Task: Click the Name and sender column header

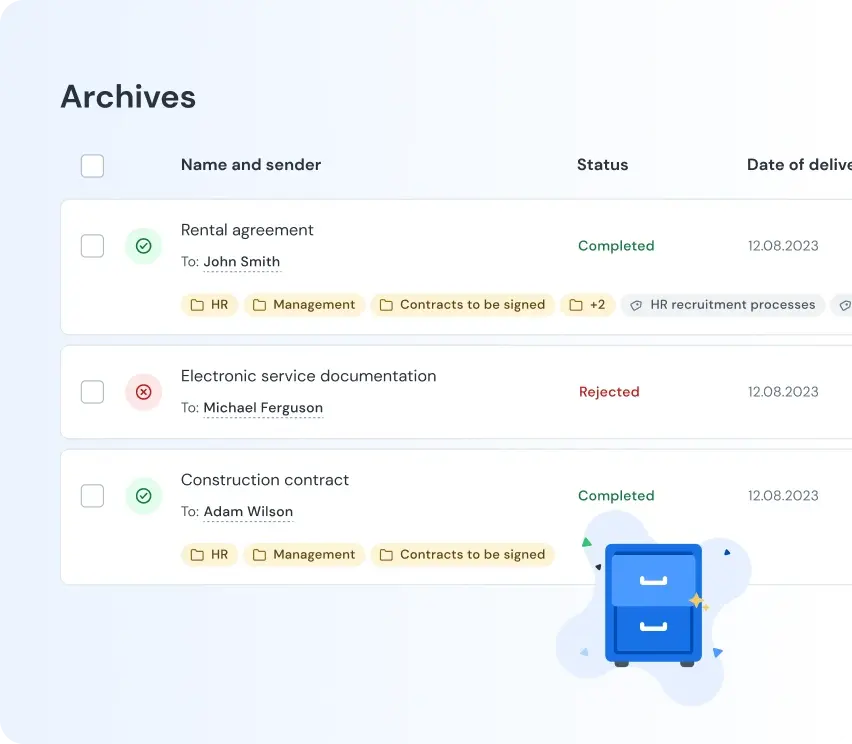Action: coord(251,165)
